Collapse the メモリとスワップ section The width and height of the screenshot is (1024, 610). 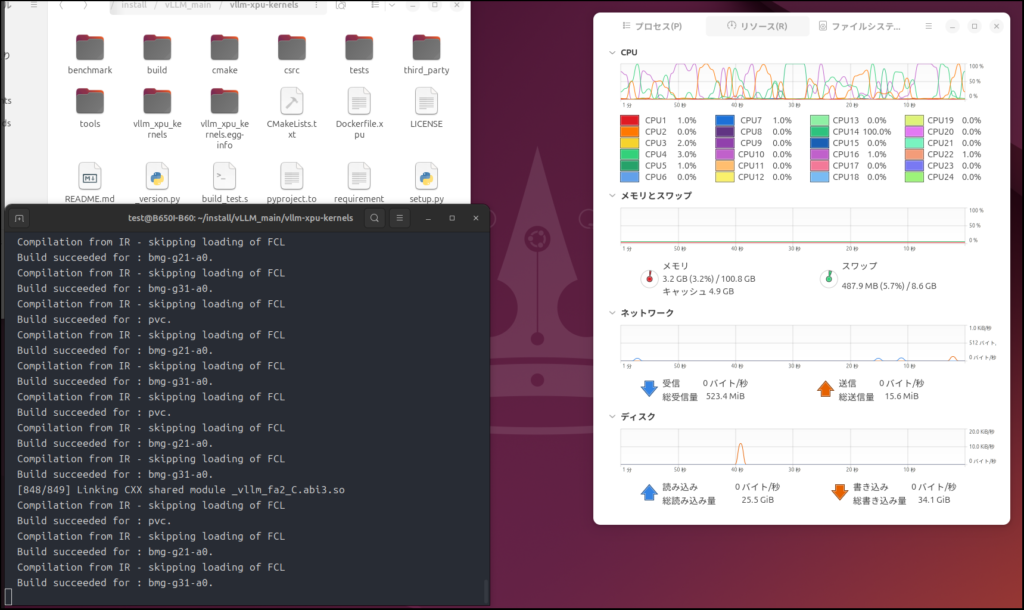point(612,196)
